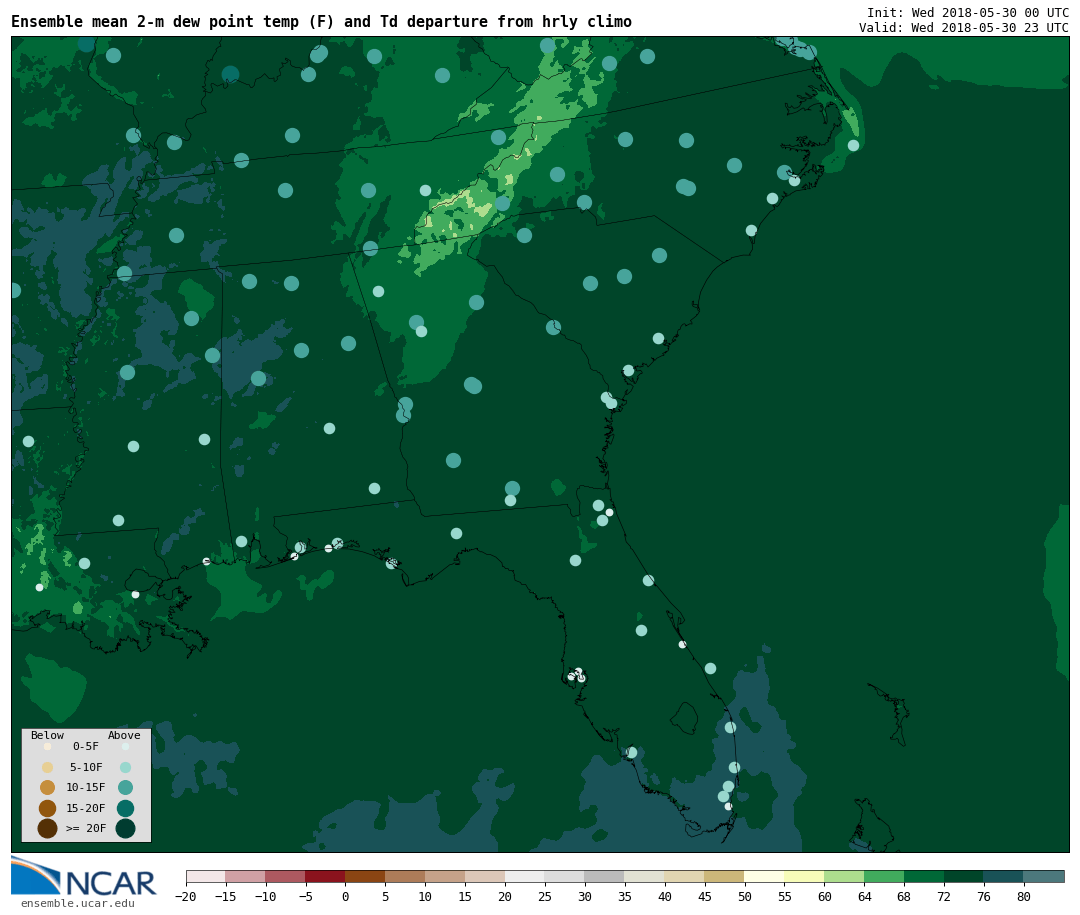Pick the yellow swatch between 55 and 60

pos(804,876)
